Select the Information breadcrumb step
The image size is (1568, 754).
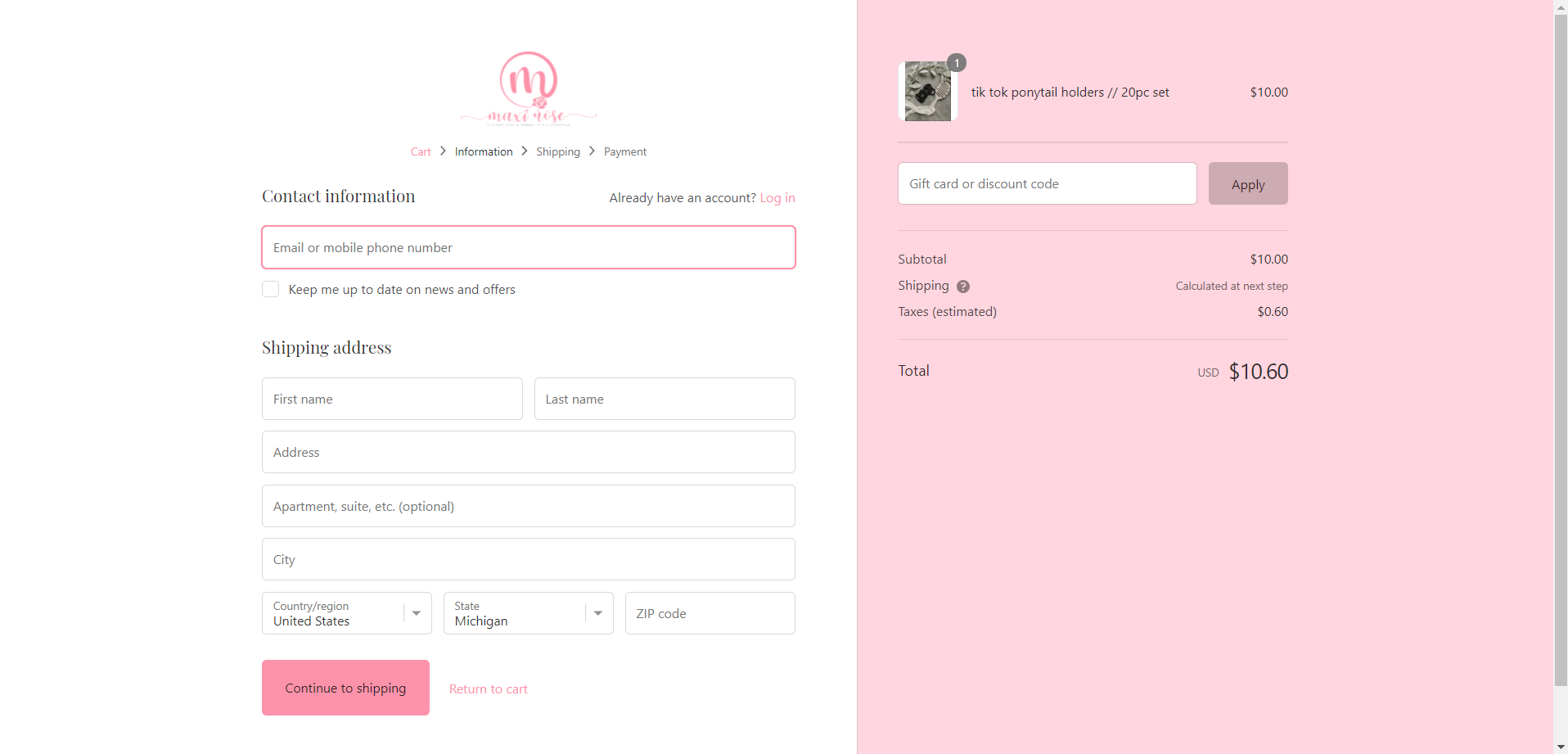[x=484, y=151]
